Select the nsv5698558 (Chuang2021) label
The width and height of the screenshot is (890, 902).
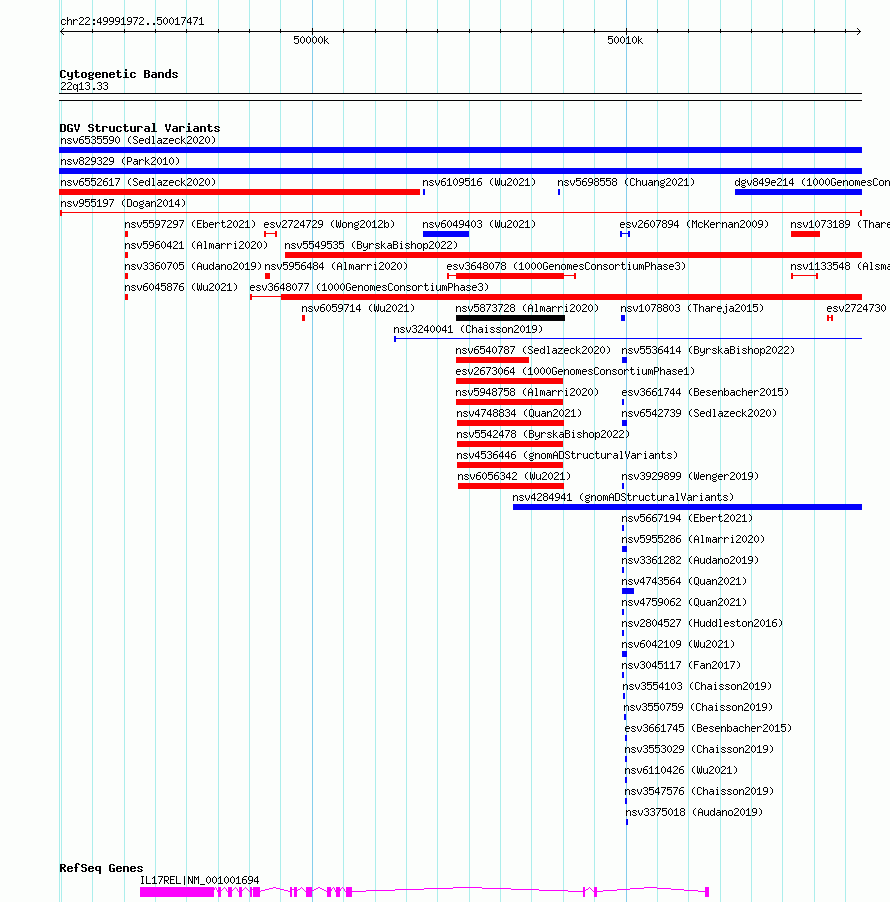[626, 182]
